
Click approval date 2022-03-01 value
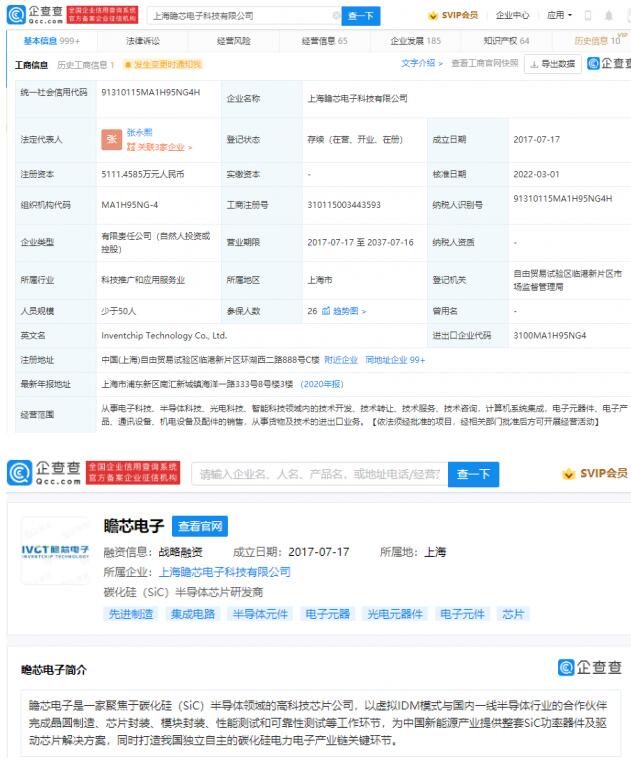coord(536,174)
